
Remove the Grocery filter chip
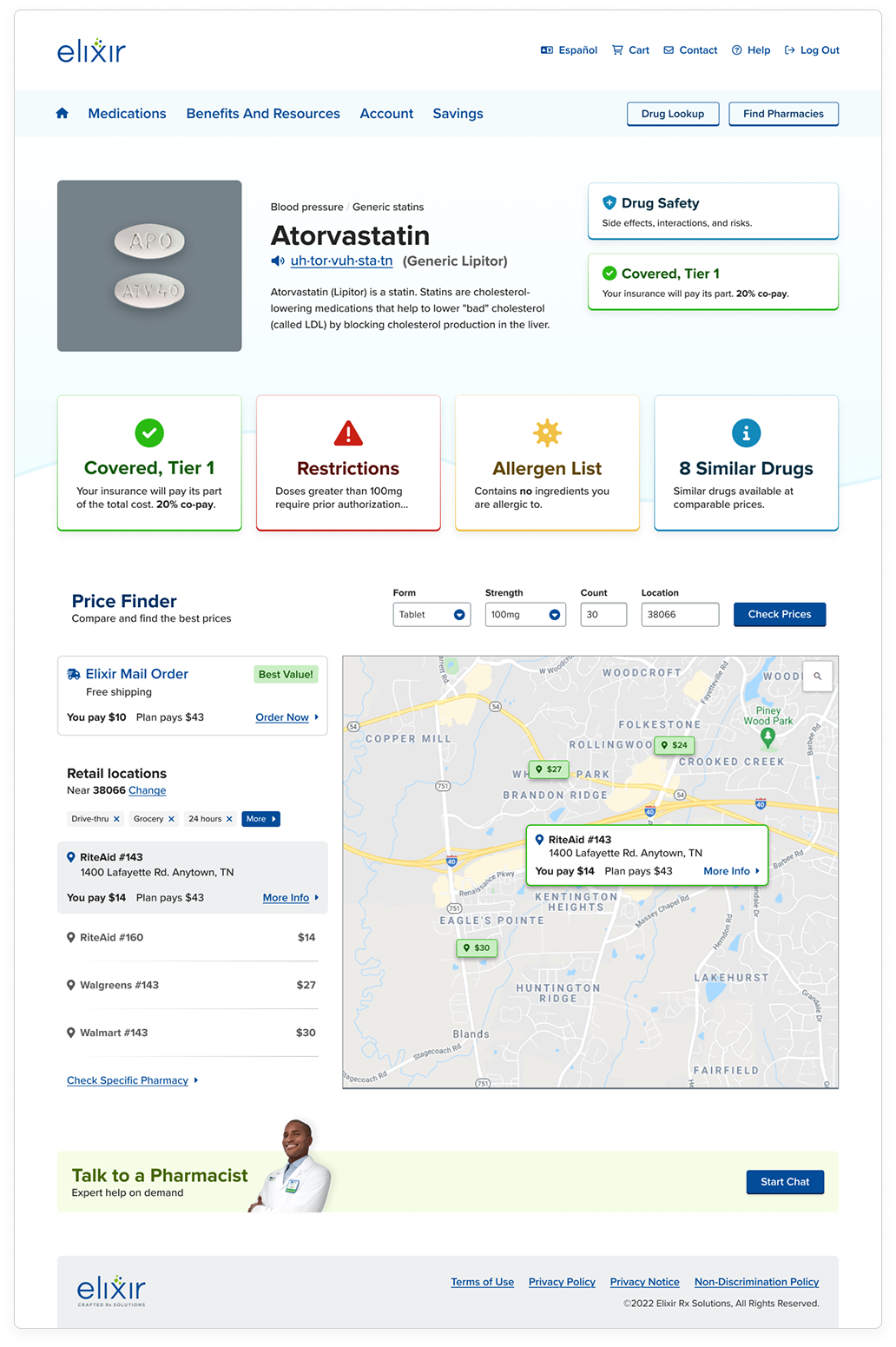[x=171, y=819]
